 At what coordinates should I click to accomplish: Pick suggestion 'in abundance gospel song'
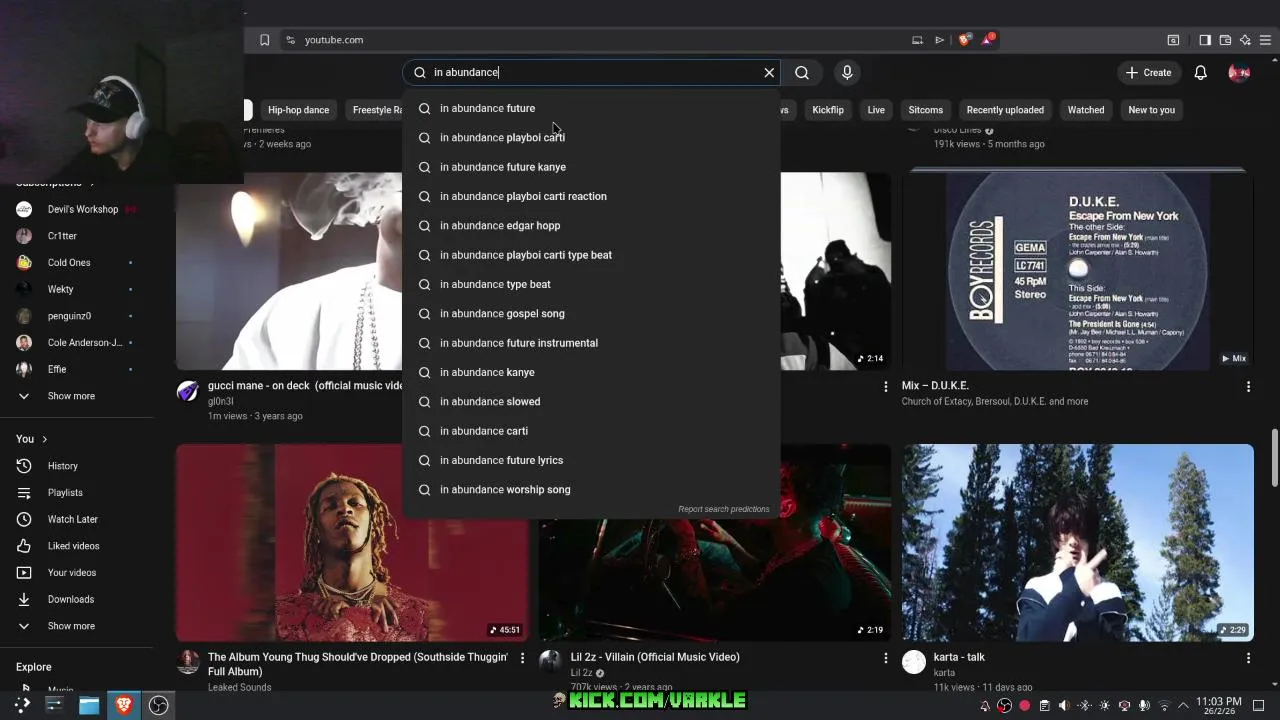click(x=591, y=313)
